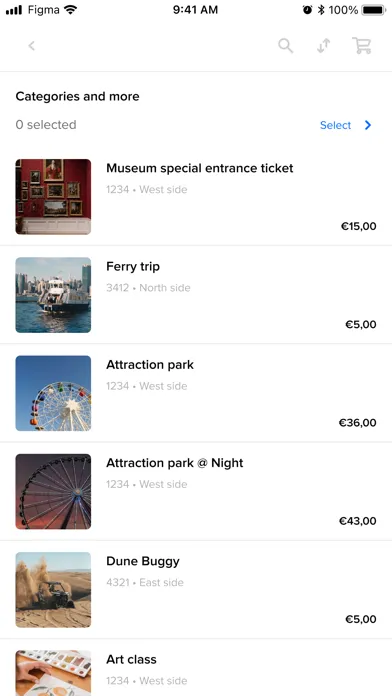The height and width of the screenshot is (696, 392).
Task: Tap the Bluetooth status icon
Action: 321,10
